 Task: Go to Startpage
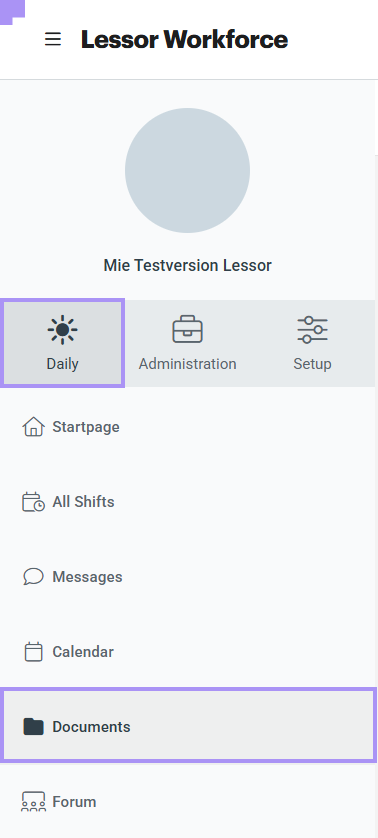pyautogui.click(x=188, y=427)
